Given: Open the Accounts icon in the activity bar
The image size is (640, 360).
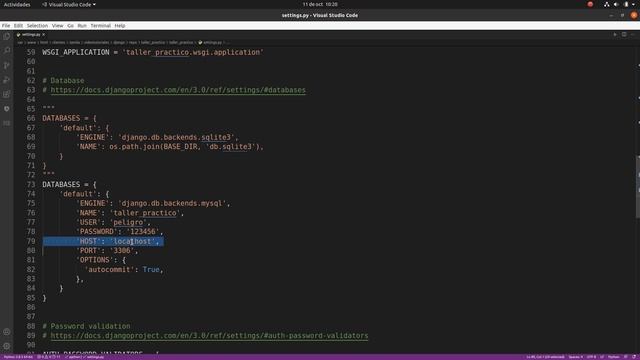Looking at the screenshot, I should tap(7, 332).
